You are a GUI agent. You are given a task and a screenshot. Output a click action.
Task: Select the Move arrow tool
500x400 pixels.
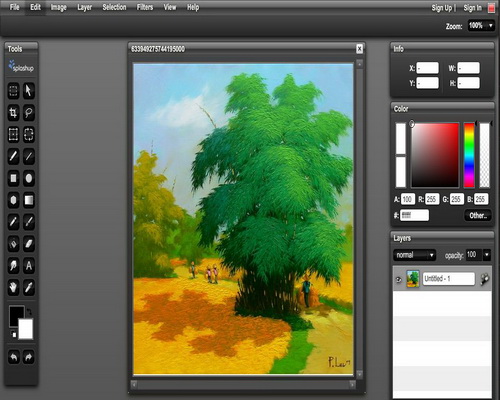click(29, 91)
